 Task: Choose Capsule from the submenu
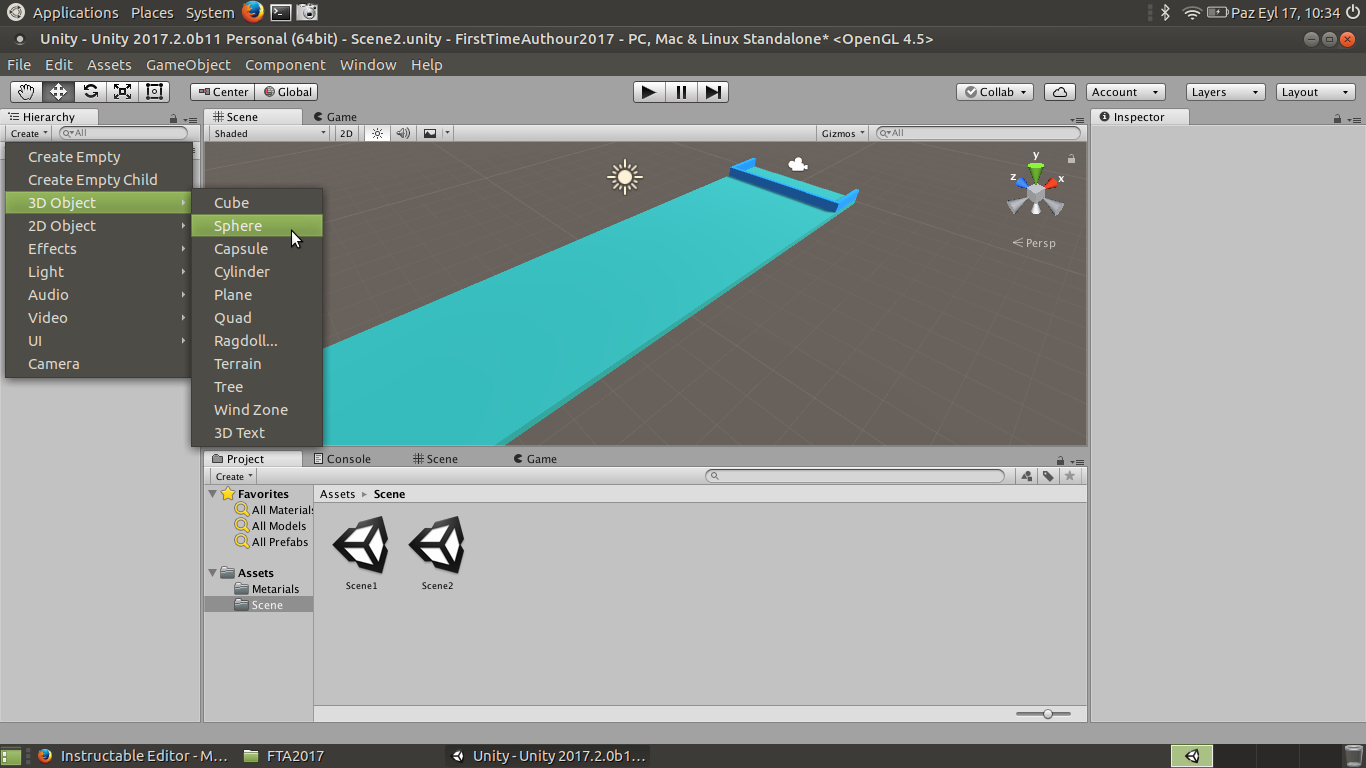[257, 249]
